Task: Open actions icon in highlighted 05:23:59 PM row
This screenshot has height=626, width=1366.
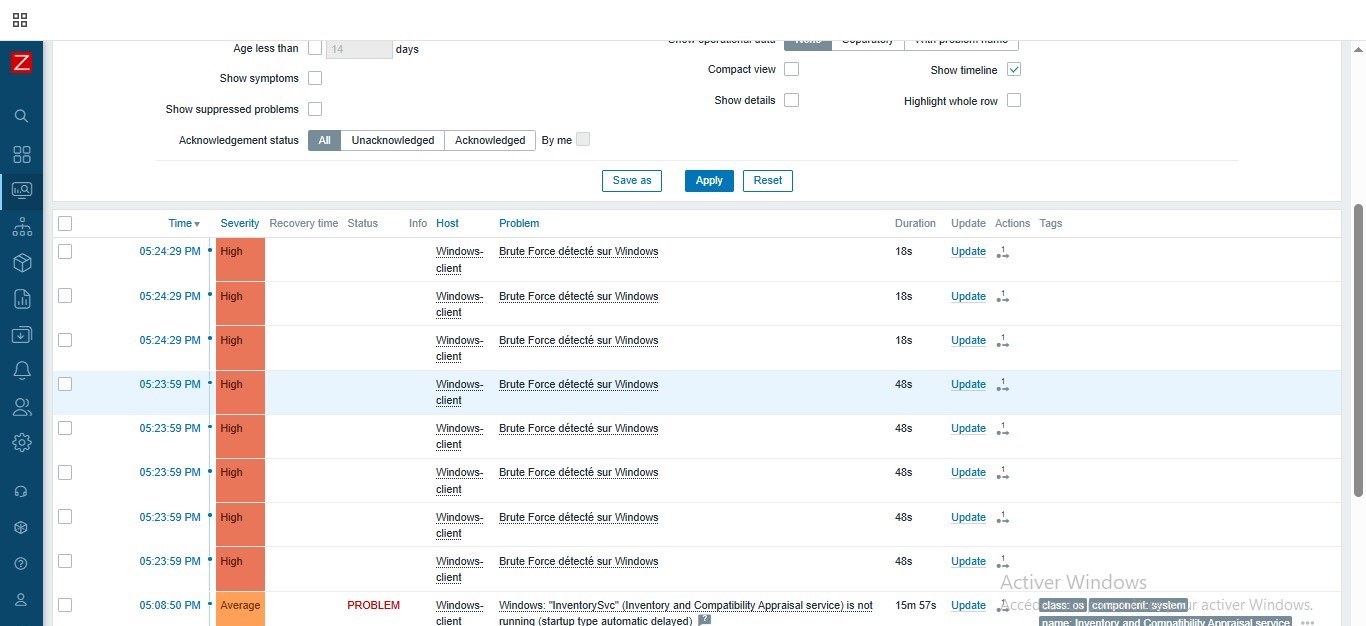Action: point(1003,385)
